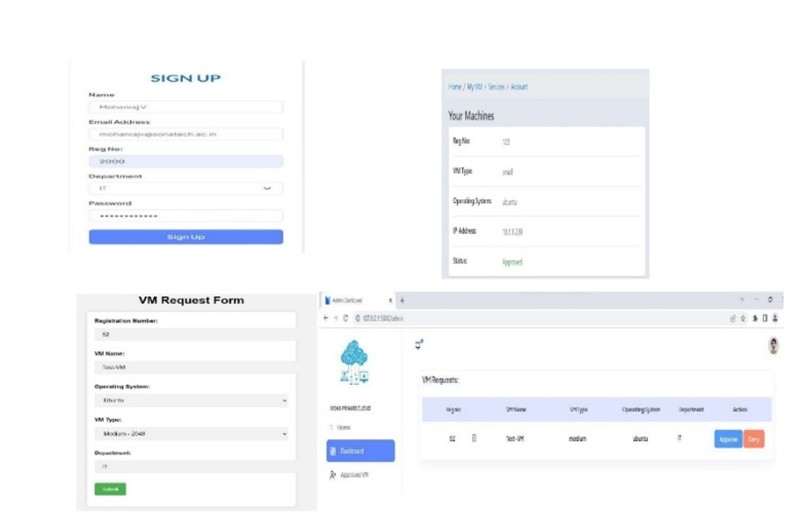
Task: Click Registration Number field in VM Request Form
Action: point(195,335)
